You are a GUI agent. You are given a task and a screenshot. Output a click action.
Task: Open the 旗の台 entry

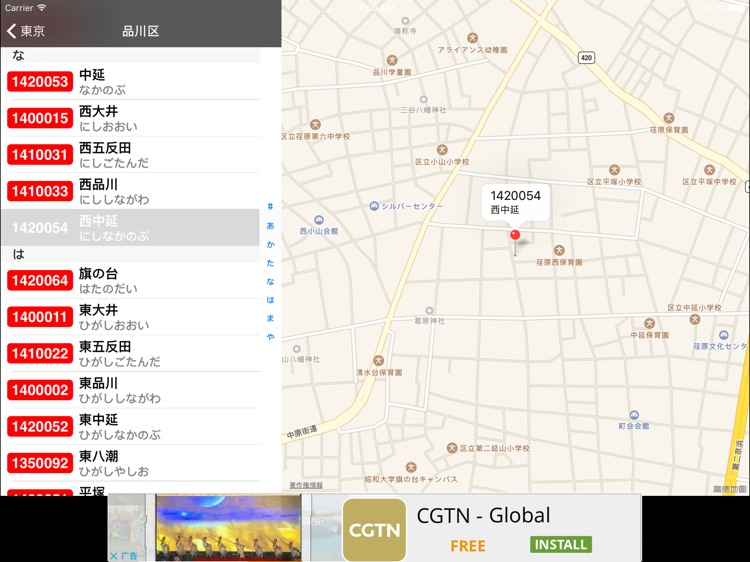click(x=131, y=280)
